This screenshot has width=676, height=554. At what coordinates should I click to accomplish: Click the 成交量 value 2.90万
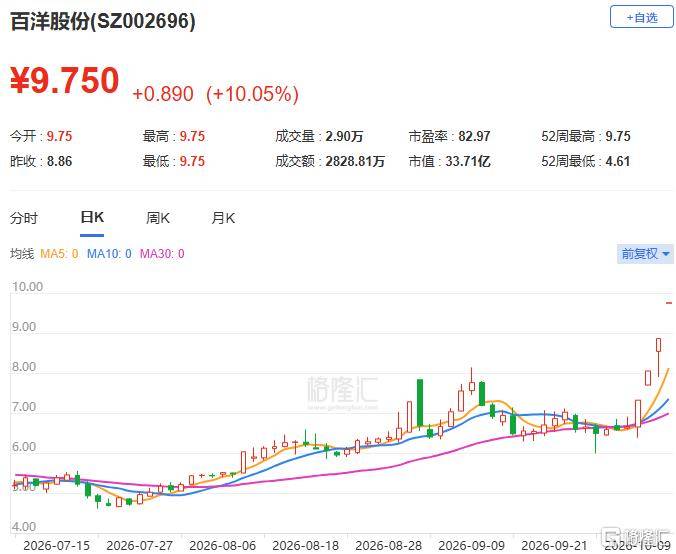tap(344, 136)
